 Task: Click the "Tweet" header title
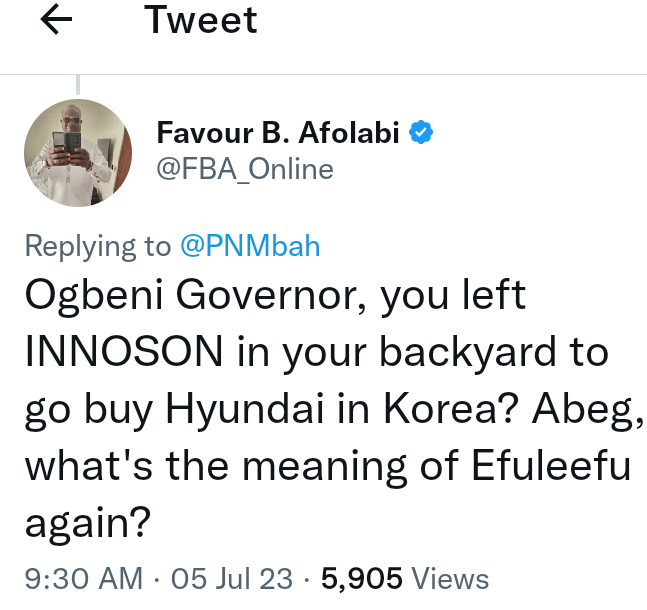[x=201, y=21]
